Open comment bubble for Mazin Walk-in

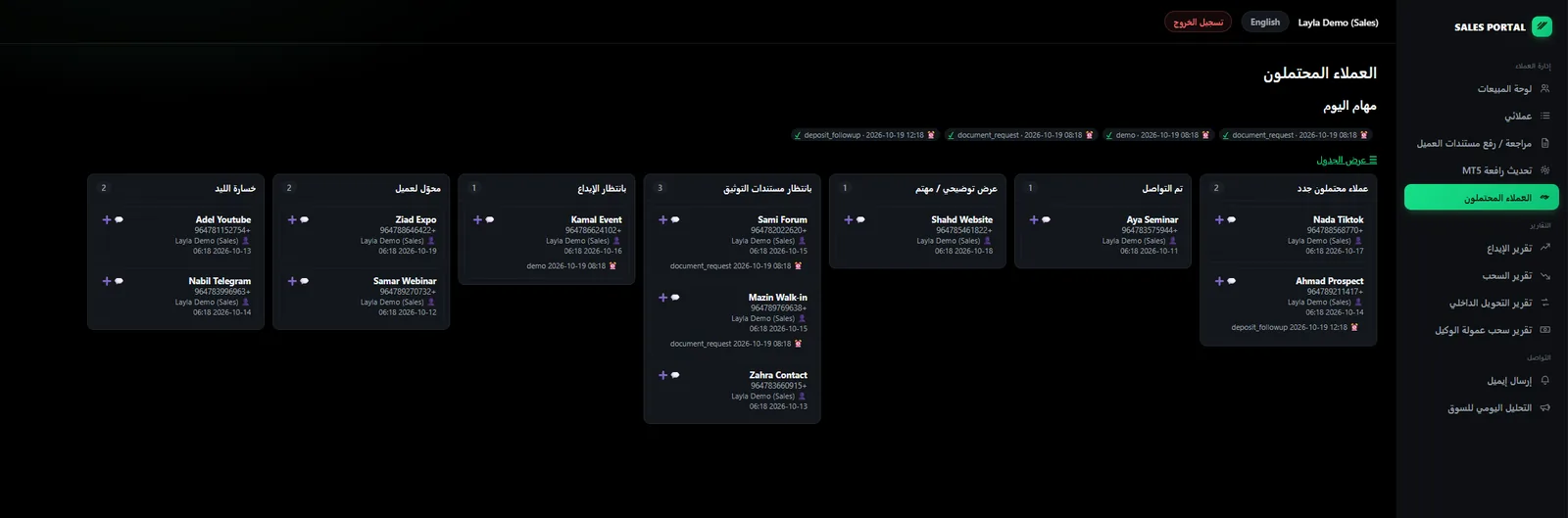tap(675, 298)
